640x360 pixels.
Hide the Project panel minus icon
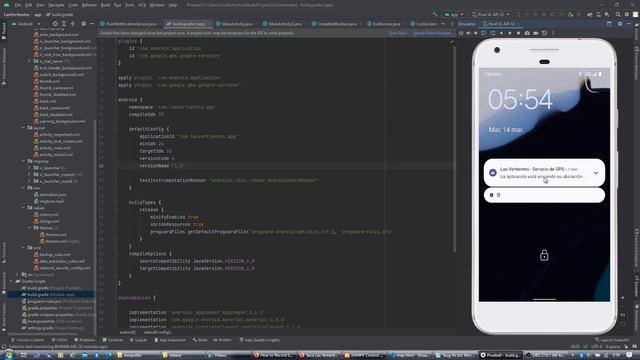92,24
